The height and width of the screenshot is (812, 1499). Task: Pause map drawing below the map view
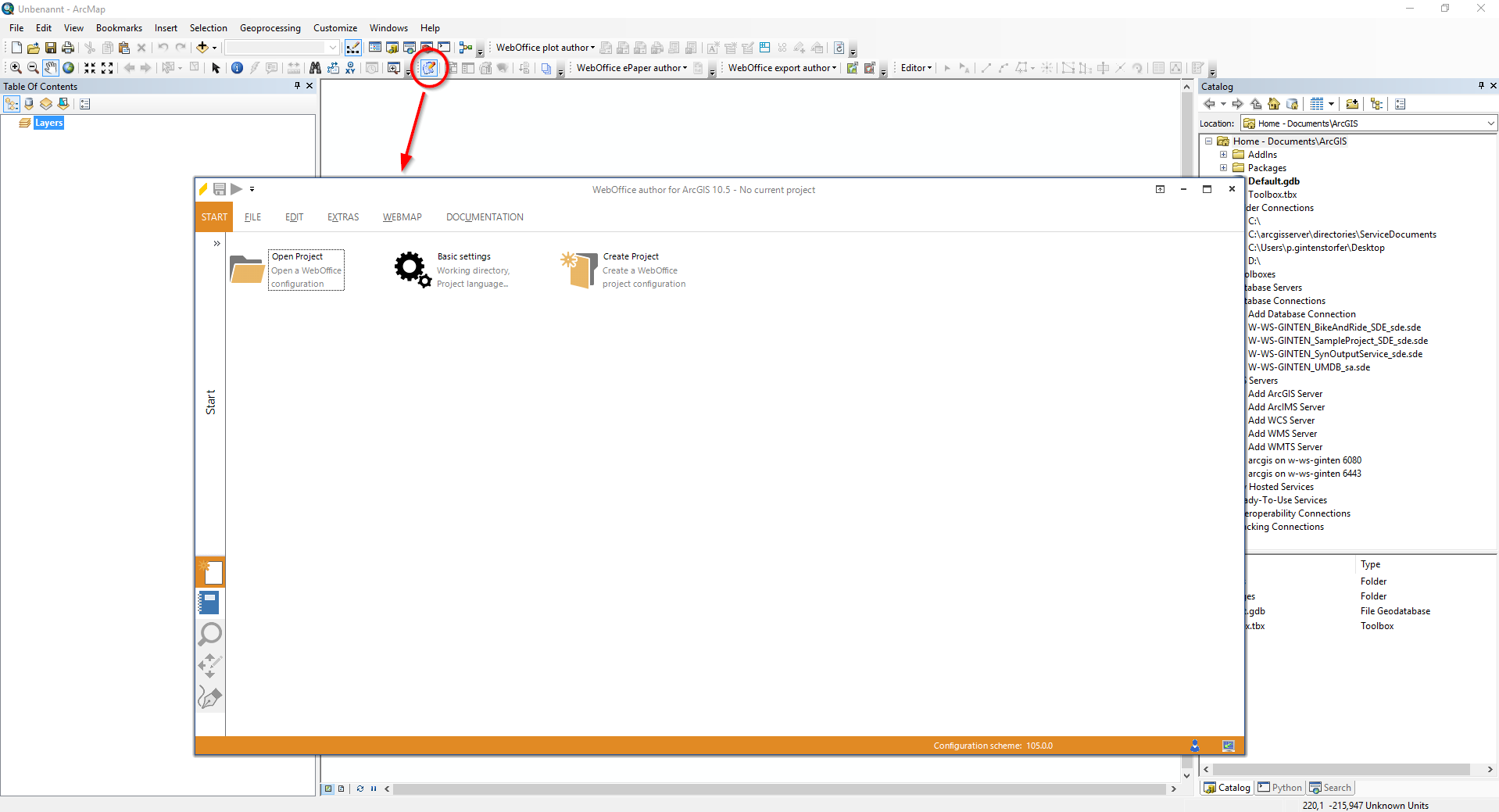point(373,789)
